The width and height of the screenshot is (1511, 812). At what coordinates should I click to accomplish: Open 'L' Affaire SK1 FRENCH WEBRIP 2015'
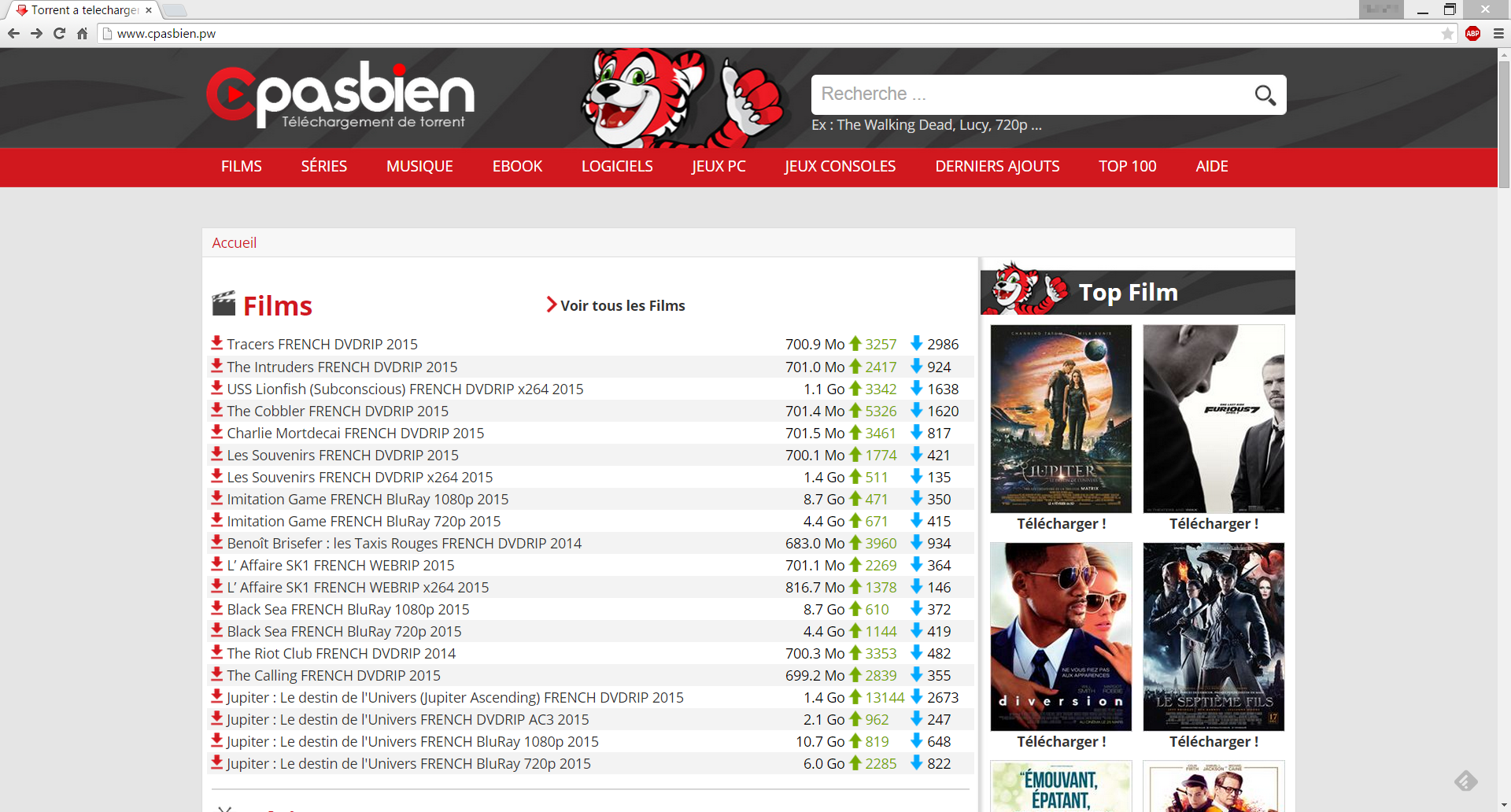click(x=341, y=565)
